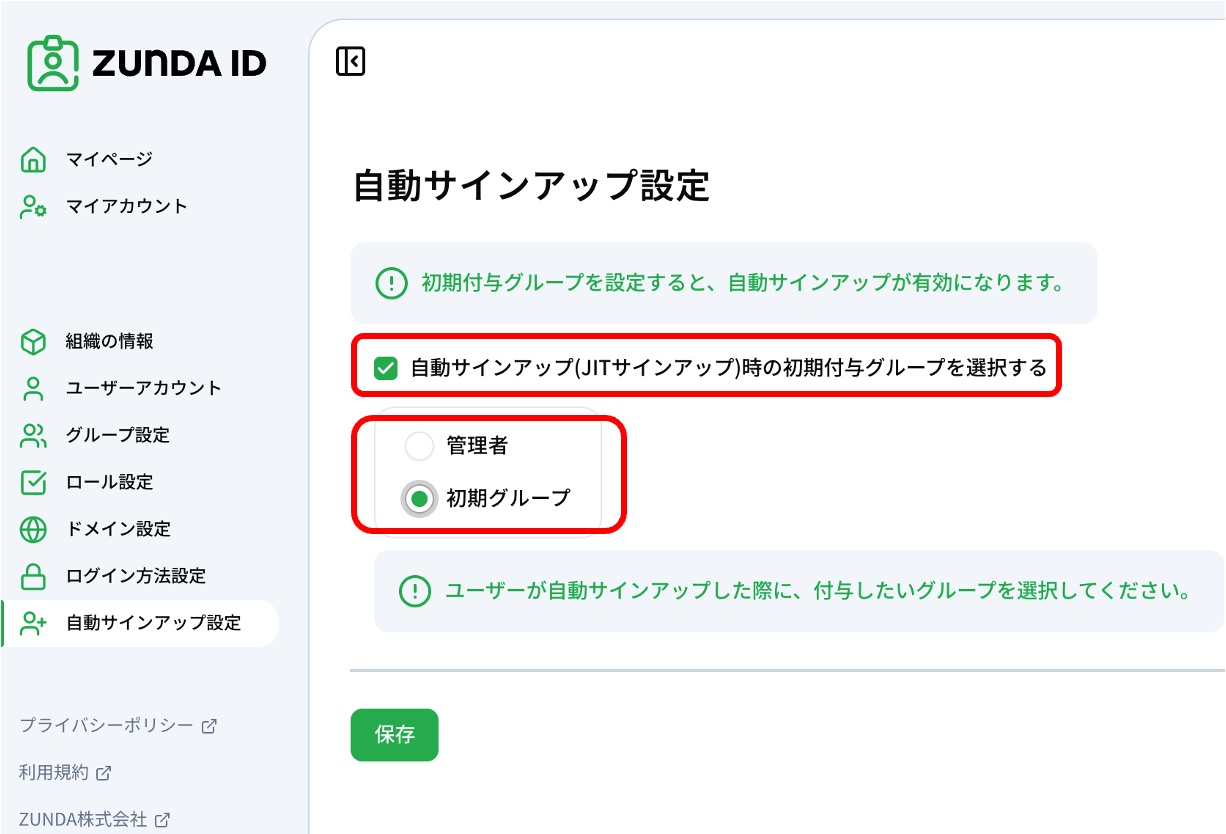Click the lock icon for ログイン方法設定
The width and height of the screenshot is (1226, 834).
coord(34,577)
